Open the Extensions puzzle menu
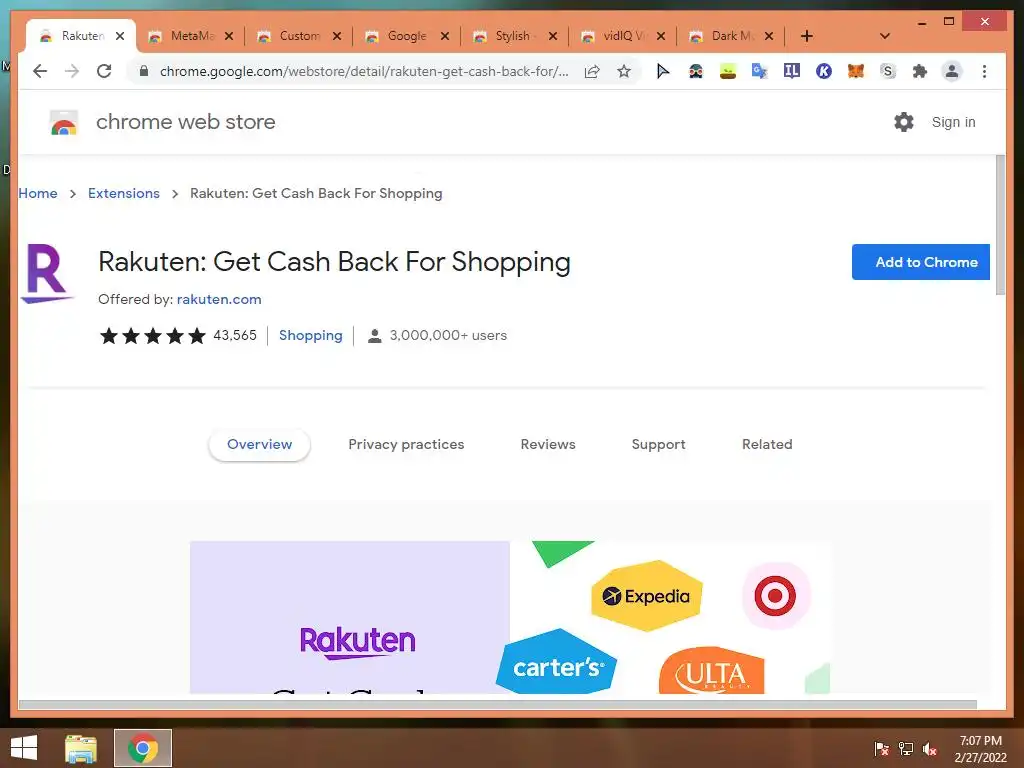1024x768 pixels. pos(920,71)
